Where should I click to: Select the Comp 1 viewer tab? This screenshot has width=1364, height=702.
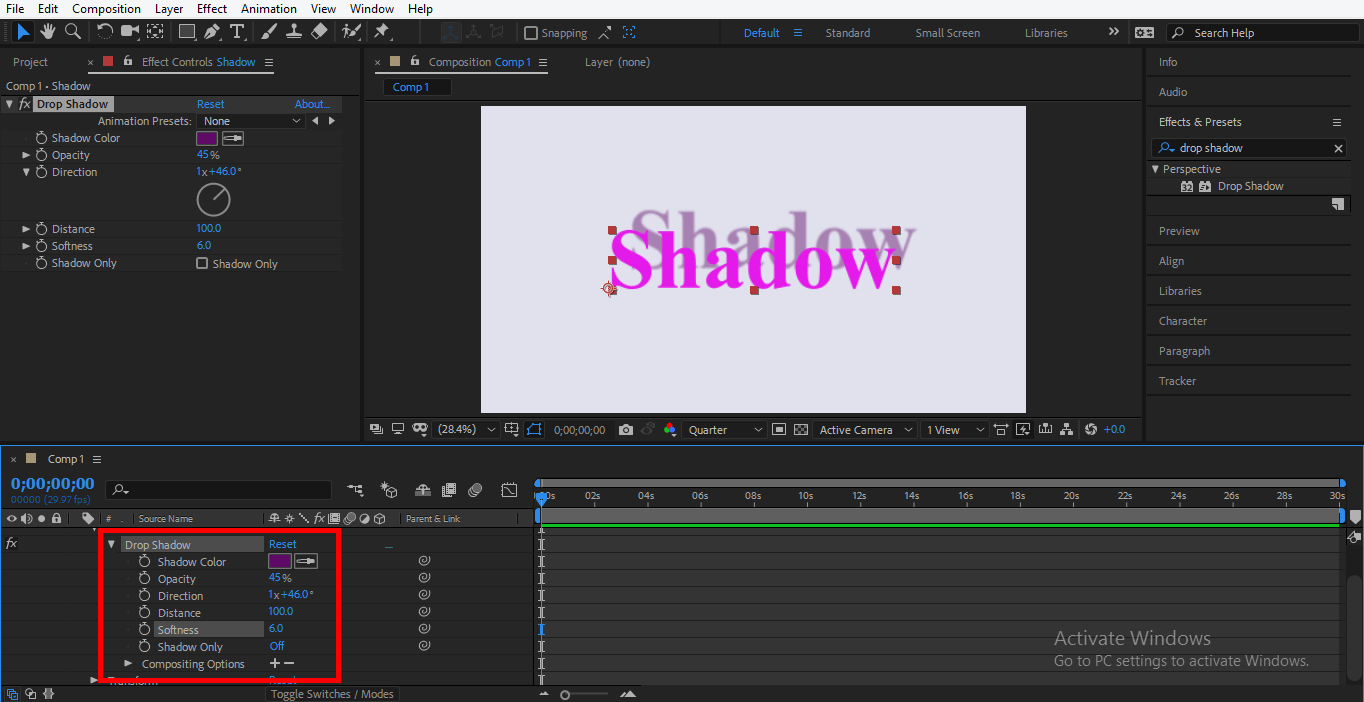(415, 86)
